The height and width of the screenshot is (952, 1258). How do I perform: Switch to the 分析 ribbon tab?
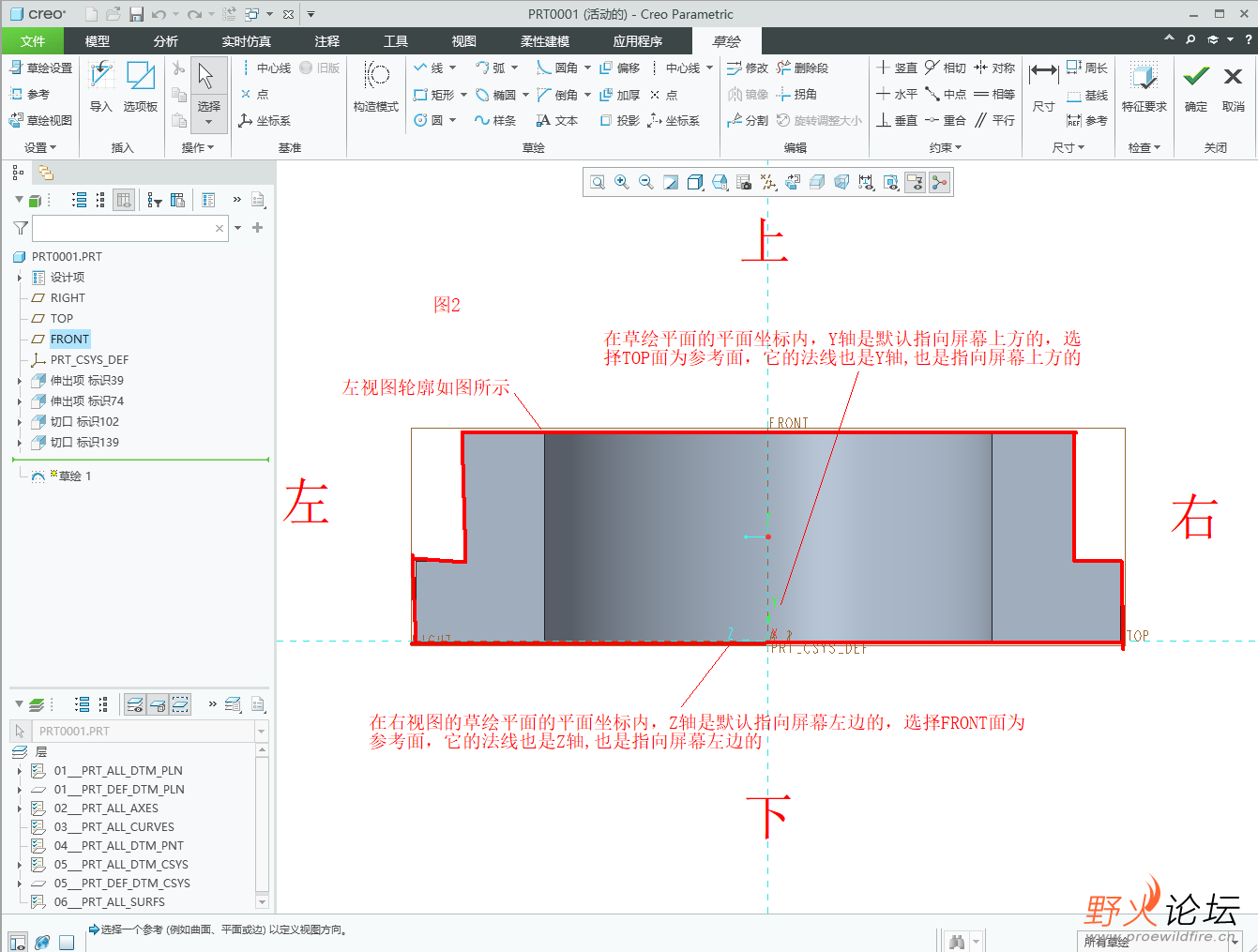166,41
